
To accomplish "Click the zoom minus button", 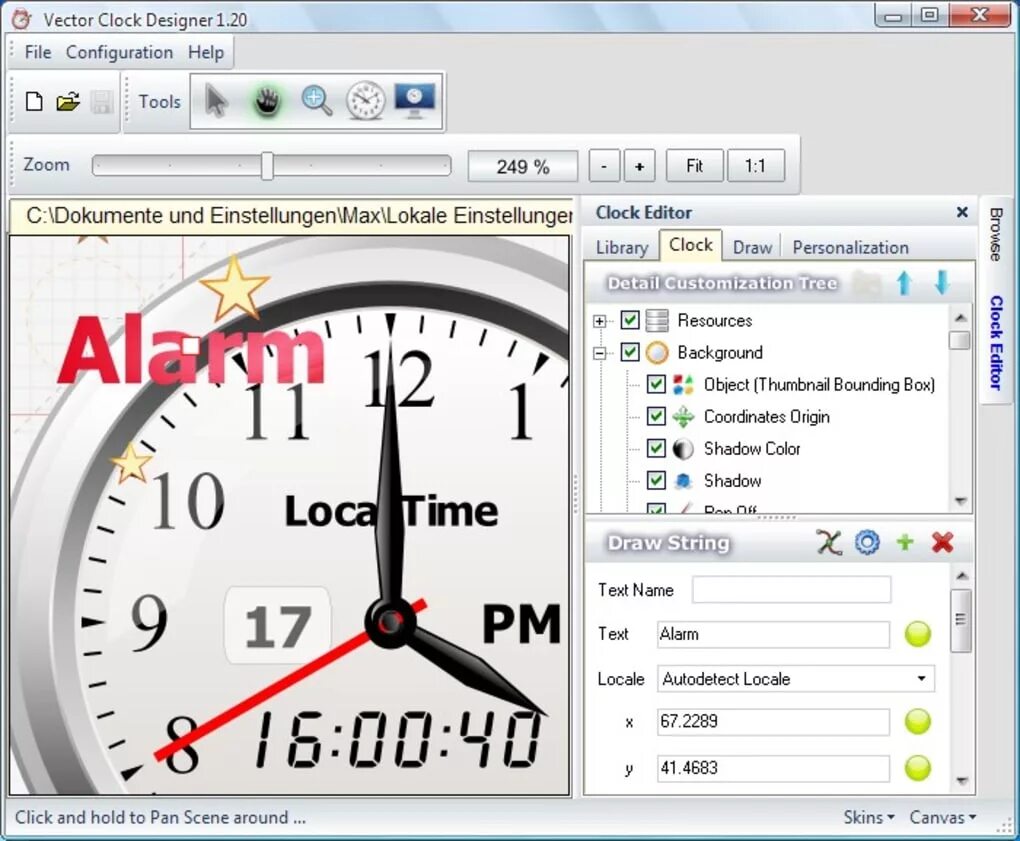I will tap(604, 166).
